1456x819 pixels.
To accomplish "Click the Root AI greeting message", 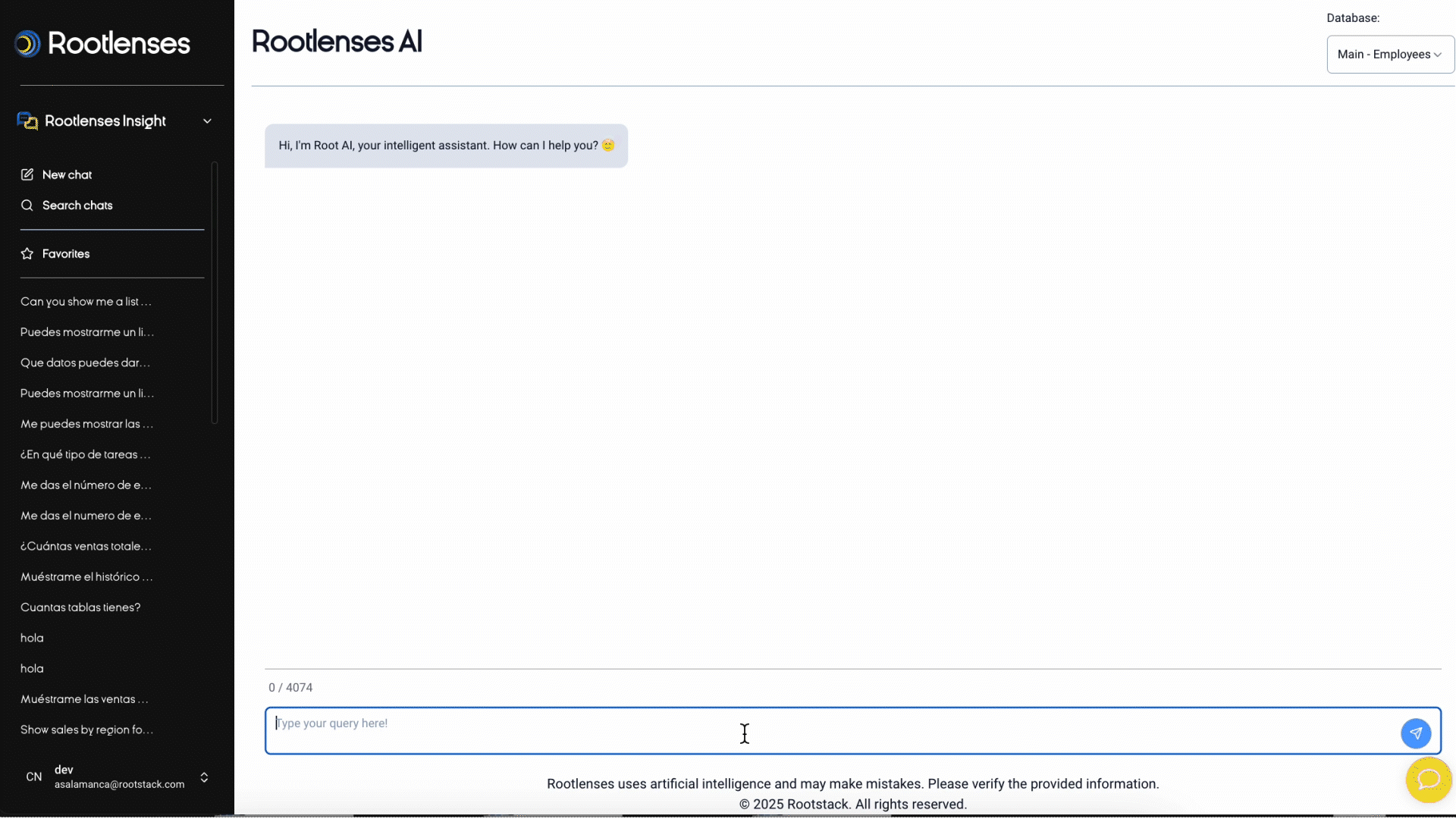I will (446, 146).
